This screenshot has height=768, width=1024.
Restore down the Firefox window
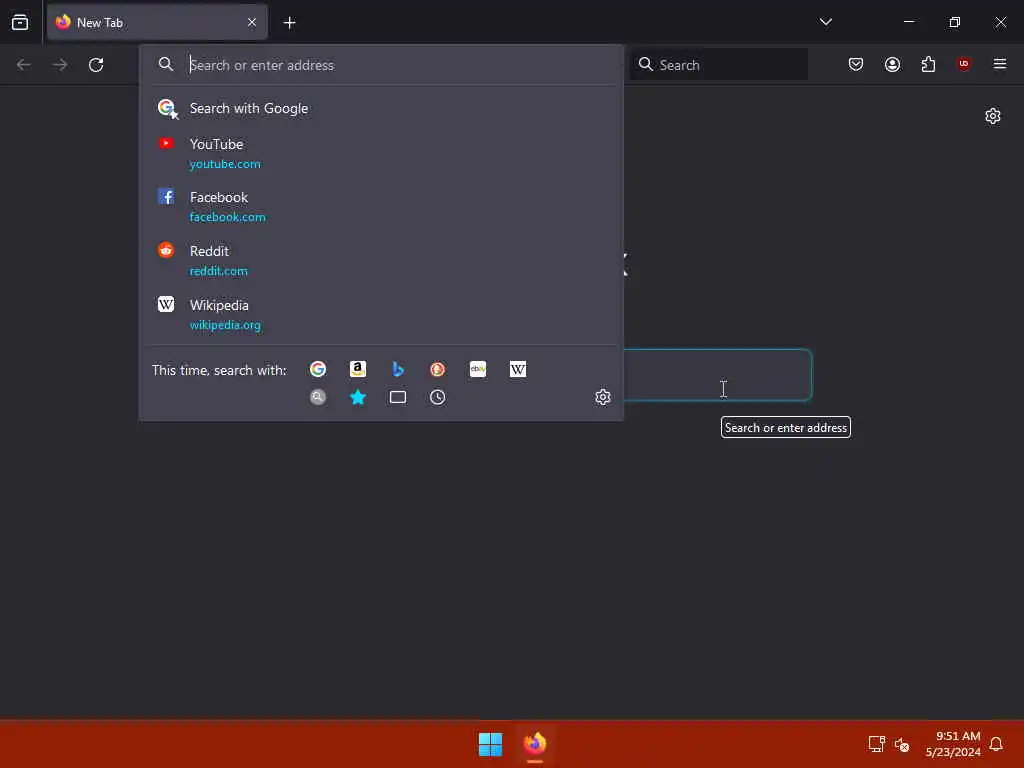click(955, 22)
